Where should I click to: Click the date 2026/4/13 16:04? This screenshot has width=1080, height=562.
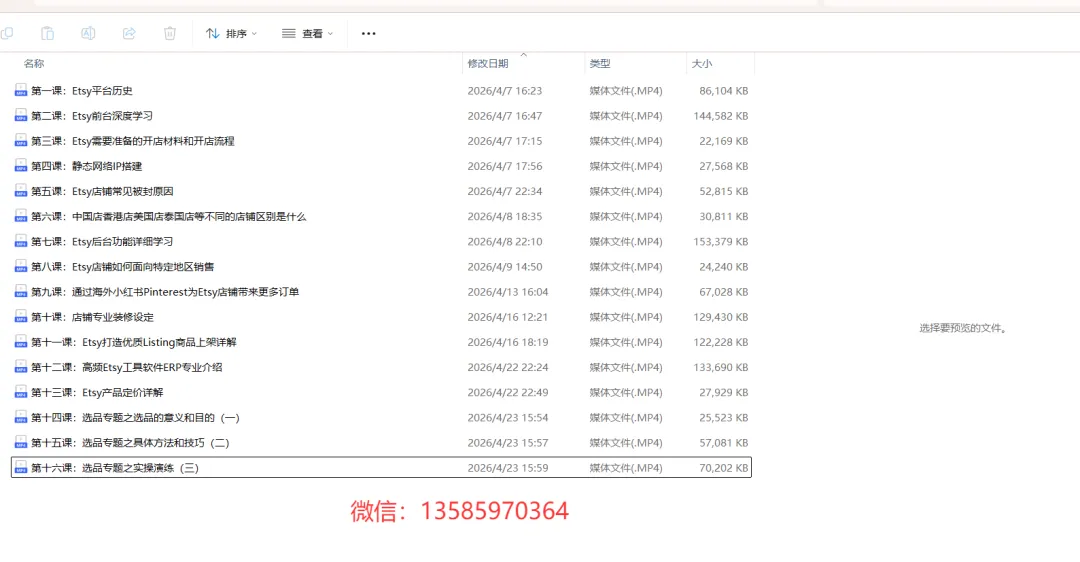508,291
